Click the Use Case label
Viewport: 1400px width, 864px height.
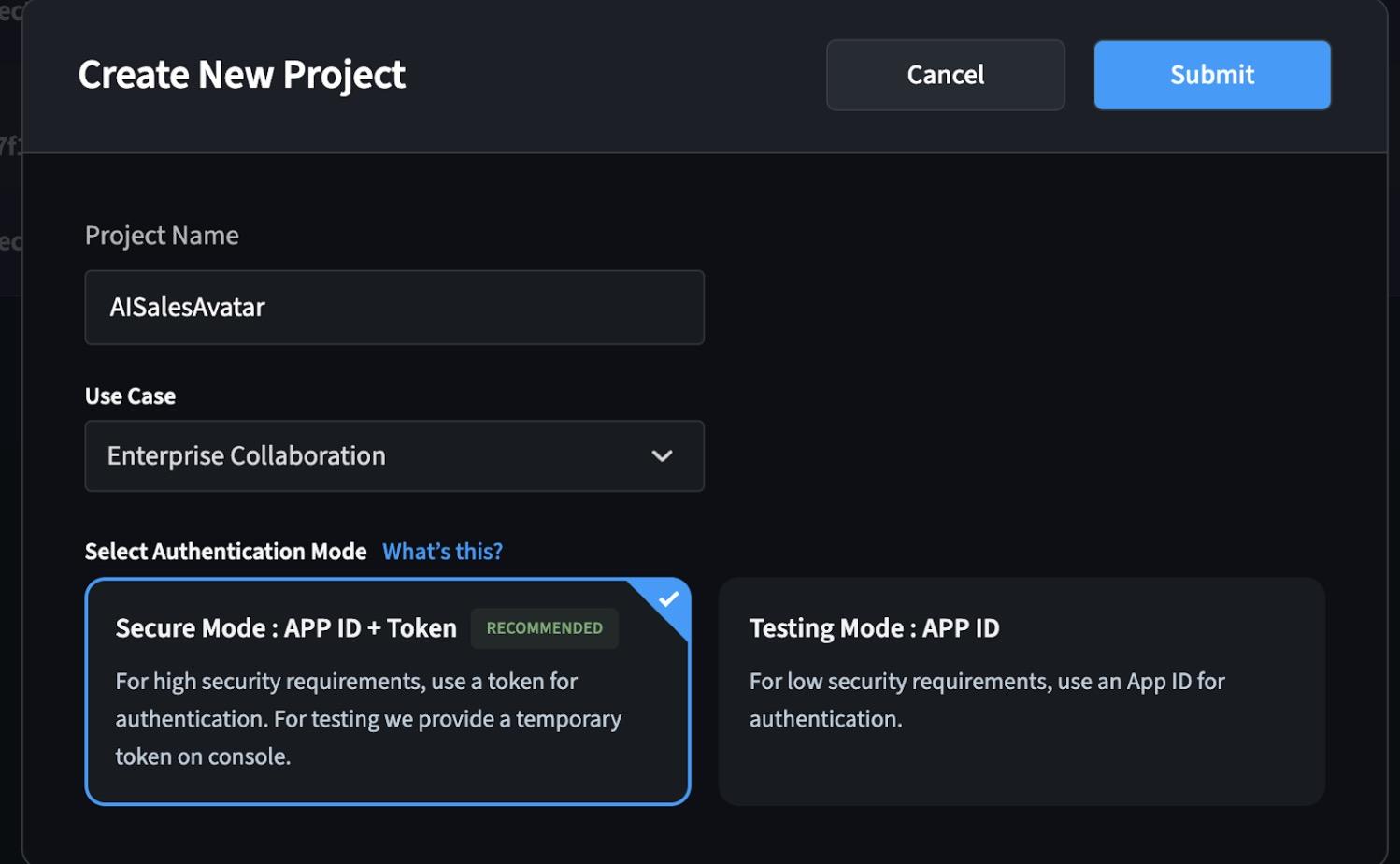coord(130,396)
